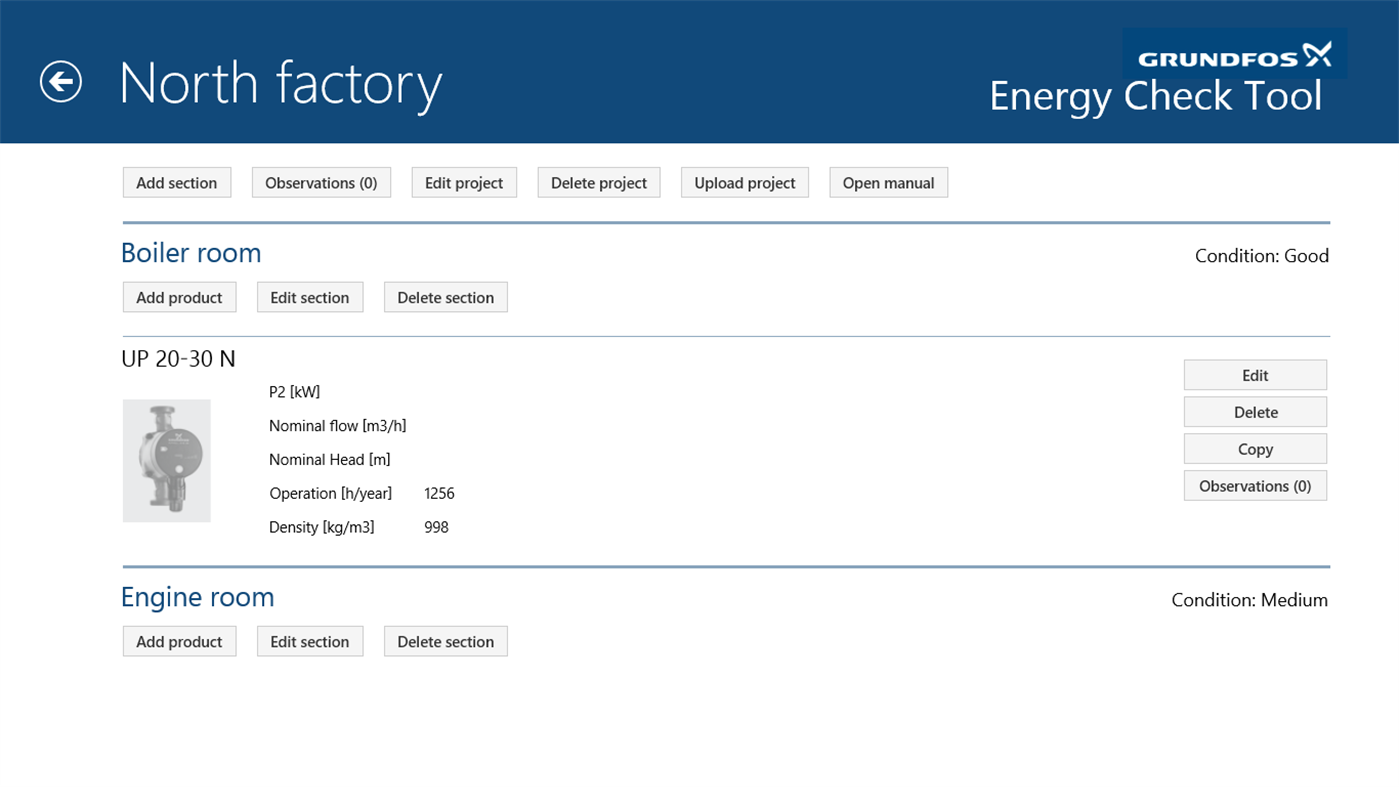This screenshot has height=787, width=1399.
Task: Delete the UP 20-30 N pump
Action: 1255,411
